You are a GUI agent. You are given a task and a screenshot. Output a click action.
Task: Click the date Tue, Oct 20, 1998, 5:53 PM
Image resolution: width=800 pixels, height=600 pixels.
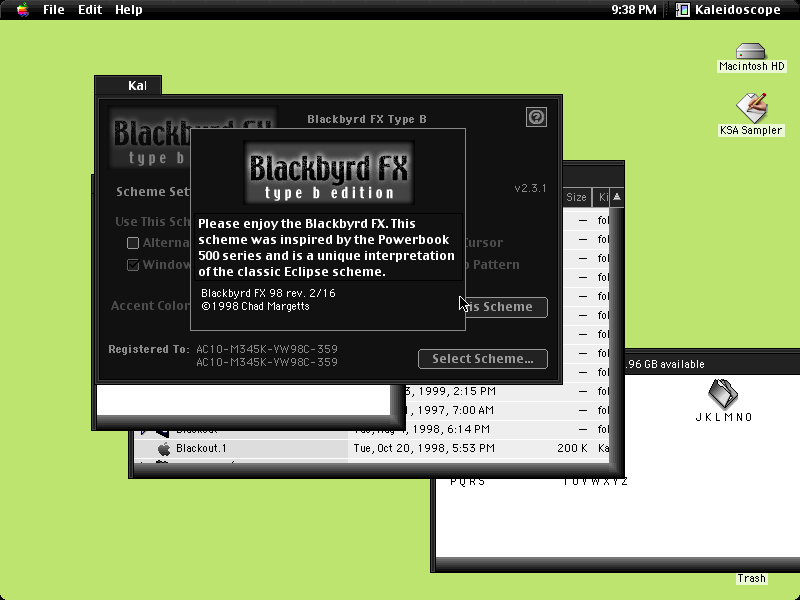point(424,448)
